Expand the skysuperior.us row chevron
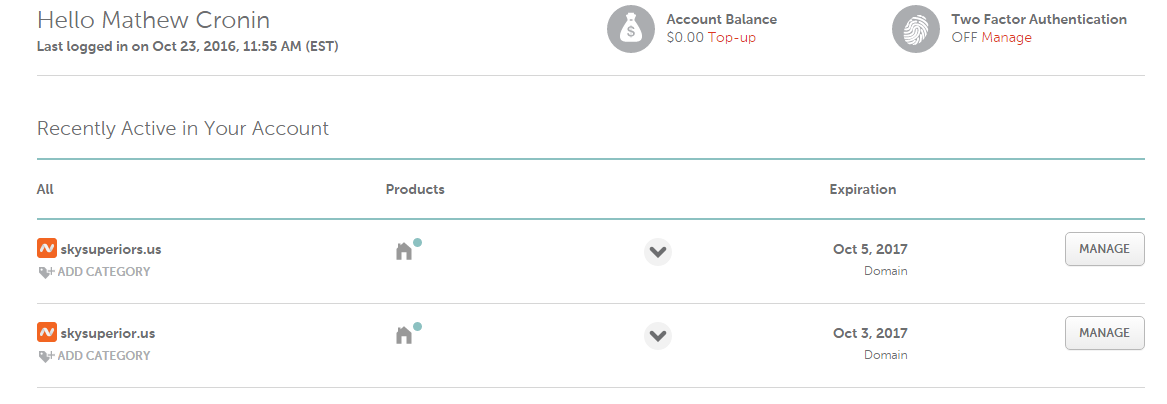Image resolution: width=1167 pixels, height=404 pixels. [x=657, y=336]
